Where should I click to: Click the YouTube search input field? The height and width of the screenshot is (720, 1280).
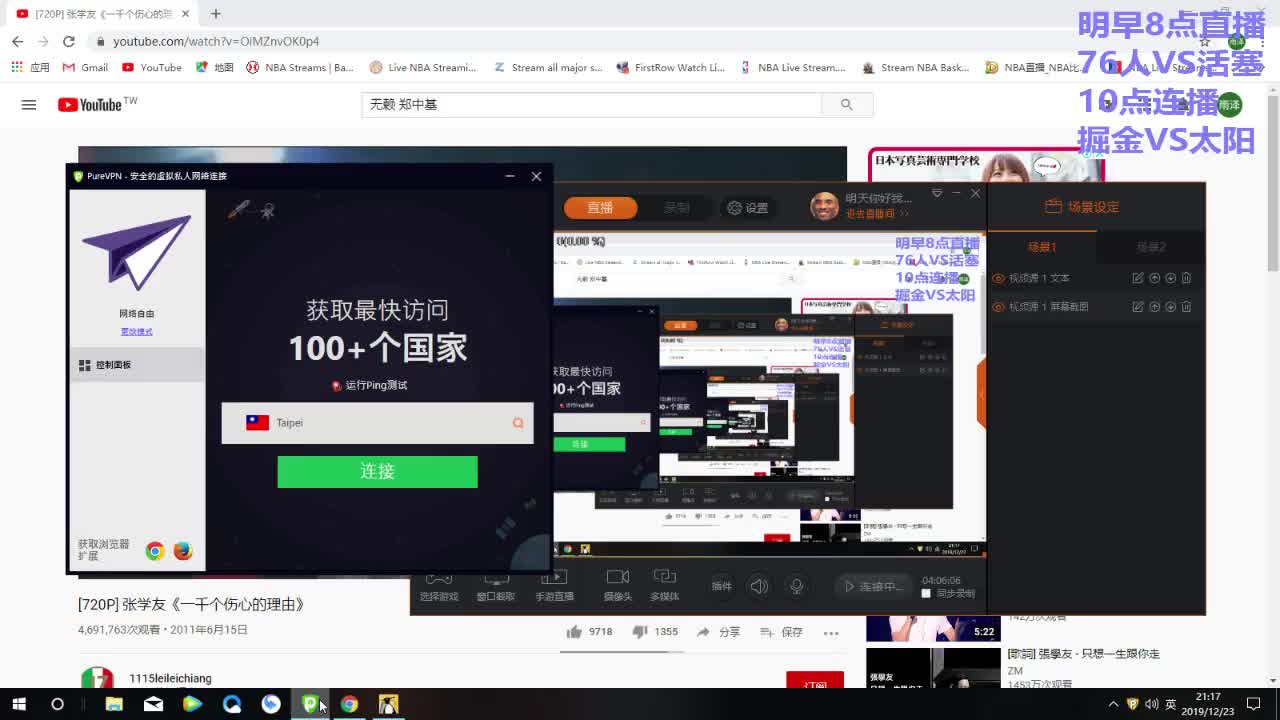pyautogui.click(x=590, y=104)
